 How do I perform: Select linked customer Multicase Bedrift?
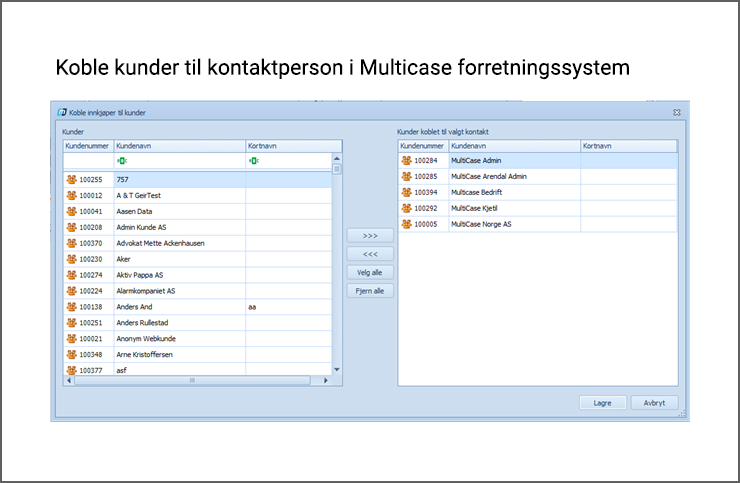coord(538,192)
